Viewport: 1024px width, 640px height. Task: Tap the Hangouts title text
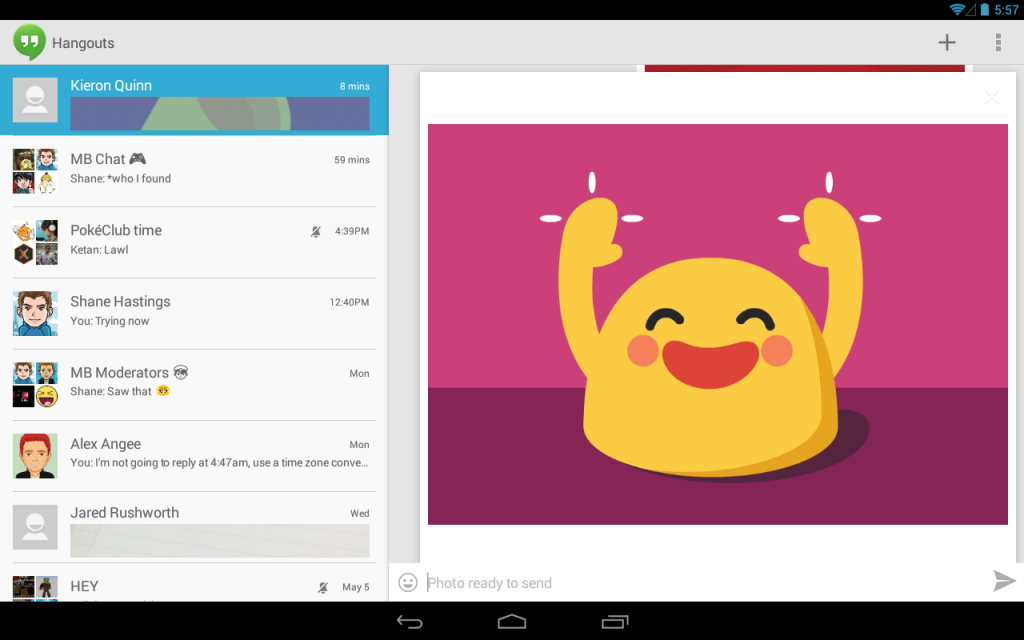(x=83, y=43)
